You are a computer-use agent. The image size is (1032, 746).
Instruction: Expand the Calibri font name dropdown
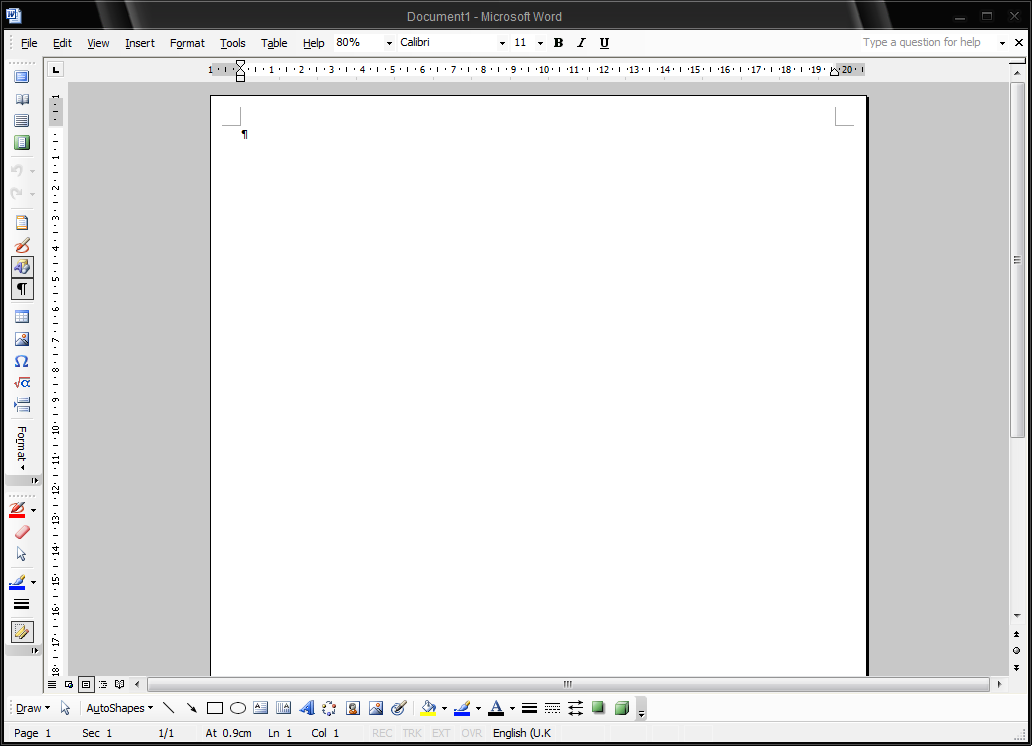click(502, 43)
